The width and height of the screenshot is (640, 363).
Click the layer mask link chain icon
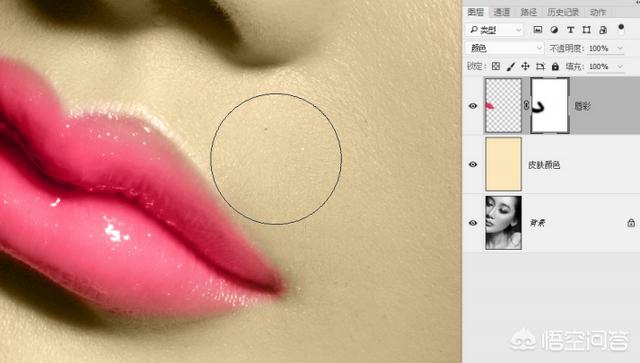(x=527, y=106)
